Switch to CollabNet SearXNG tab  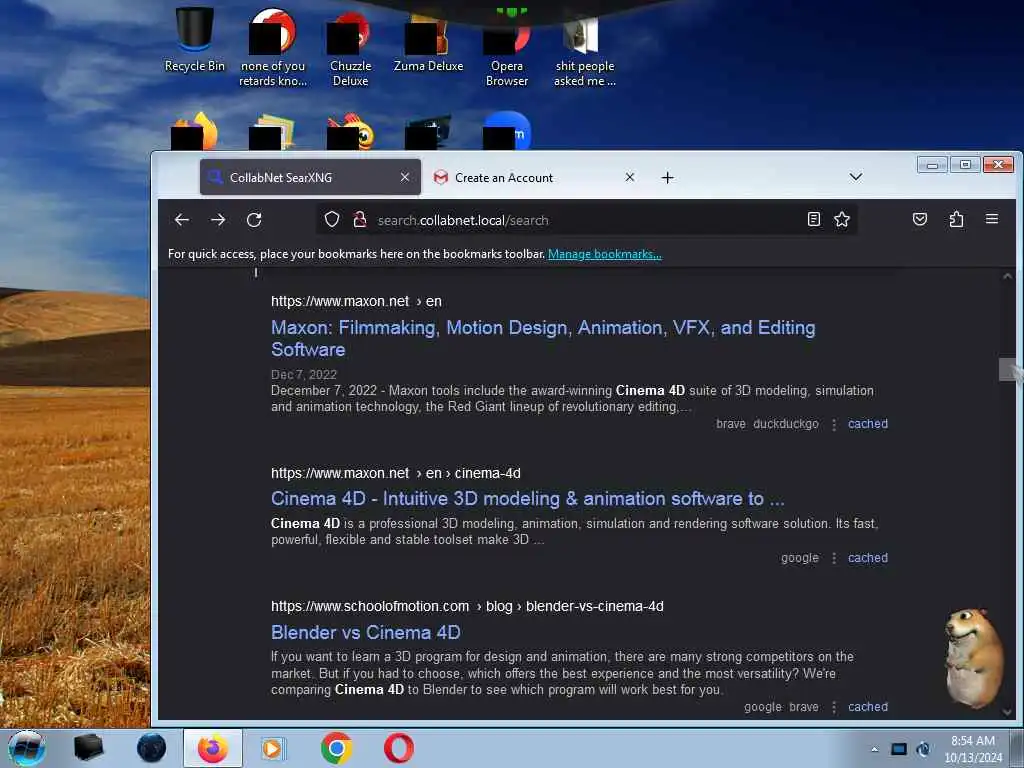pos(310,177)
